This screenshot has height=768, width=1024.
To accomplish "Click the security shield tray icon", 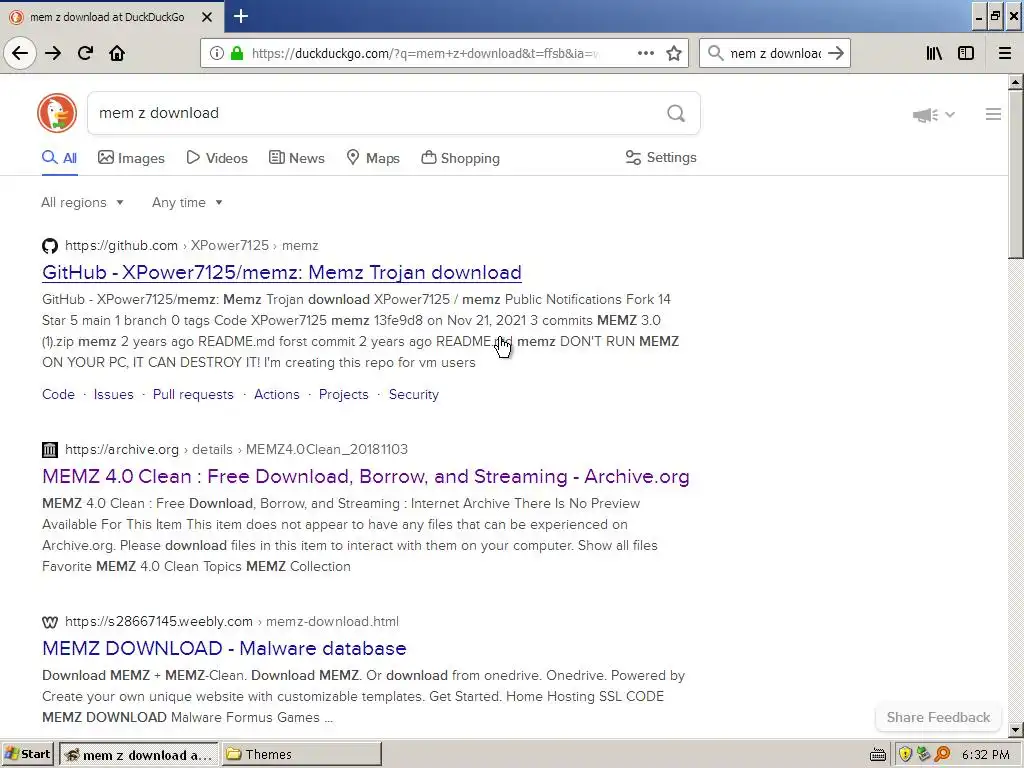I will click(x=905, y=754).
